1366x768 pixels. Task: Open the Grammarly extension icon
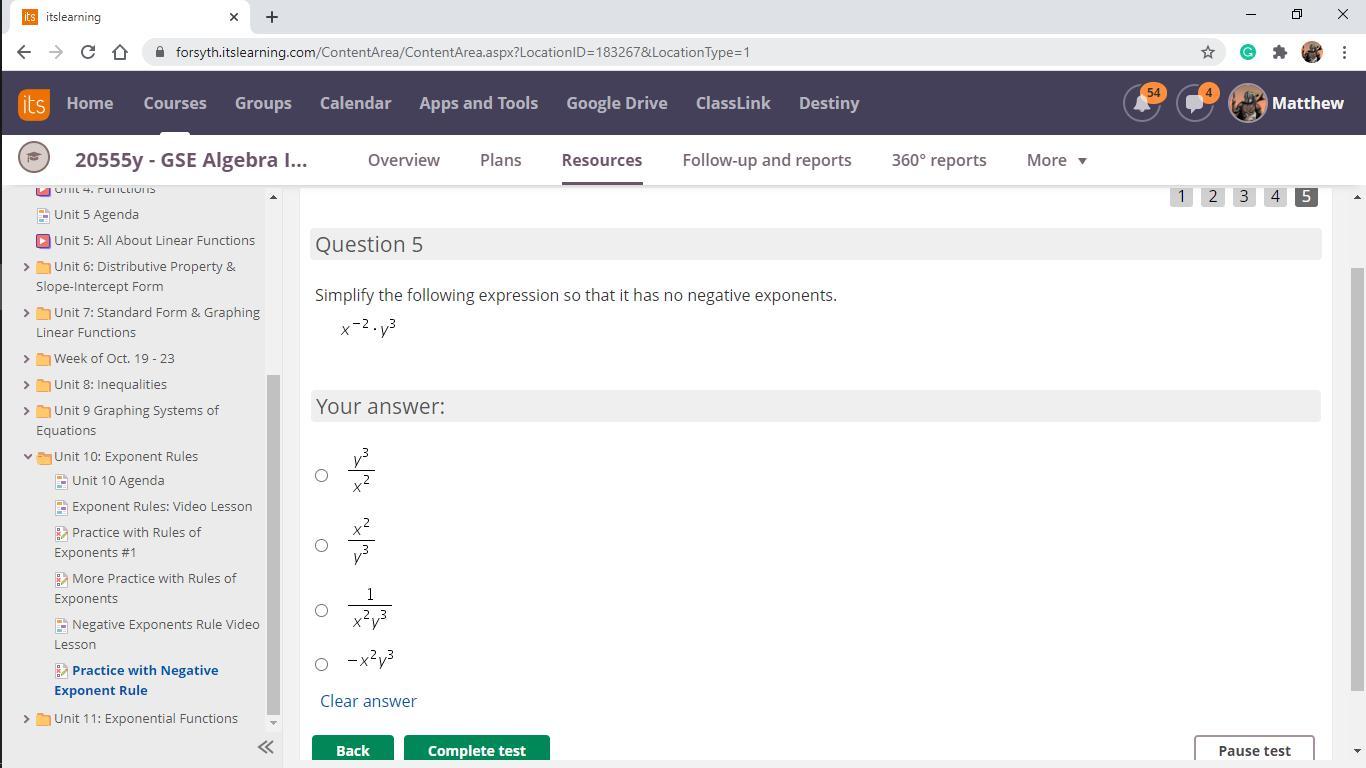1248,52
